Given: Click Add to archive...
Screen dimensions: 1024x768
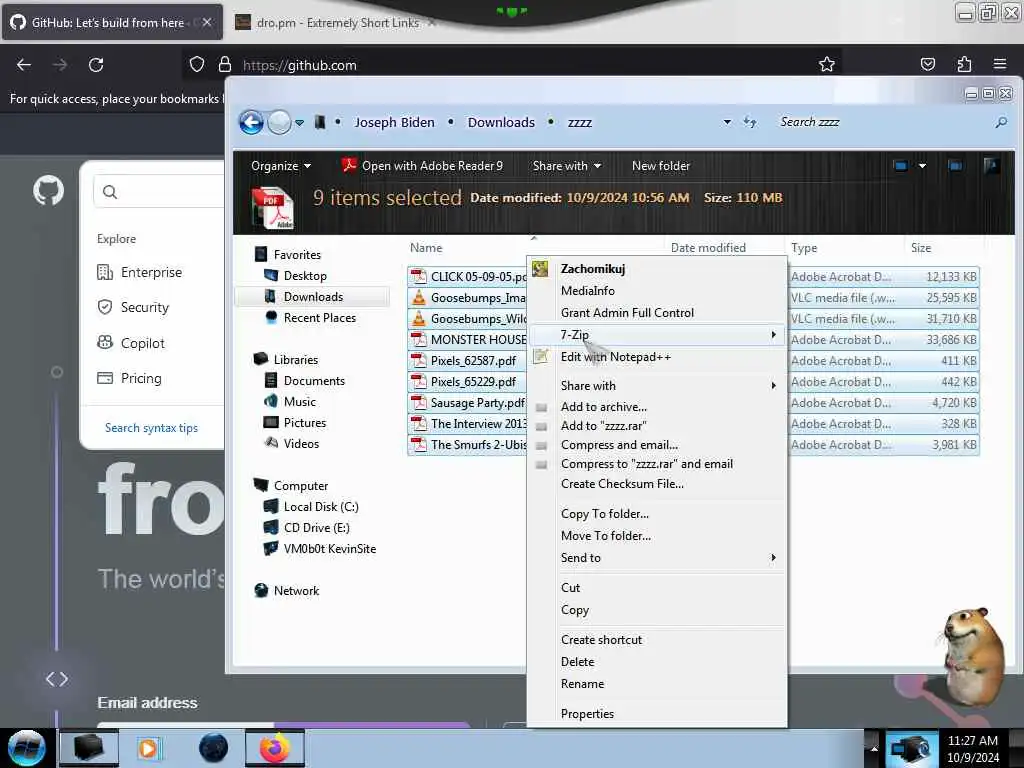Looking at the screenshot, I should (x=656, y=406).
